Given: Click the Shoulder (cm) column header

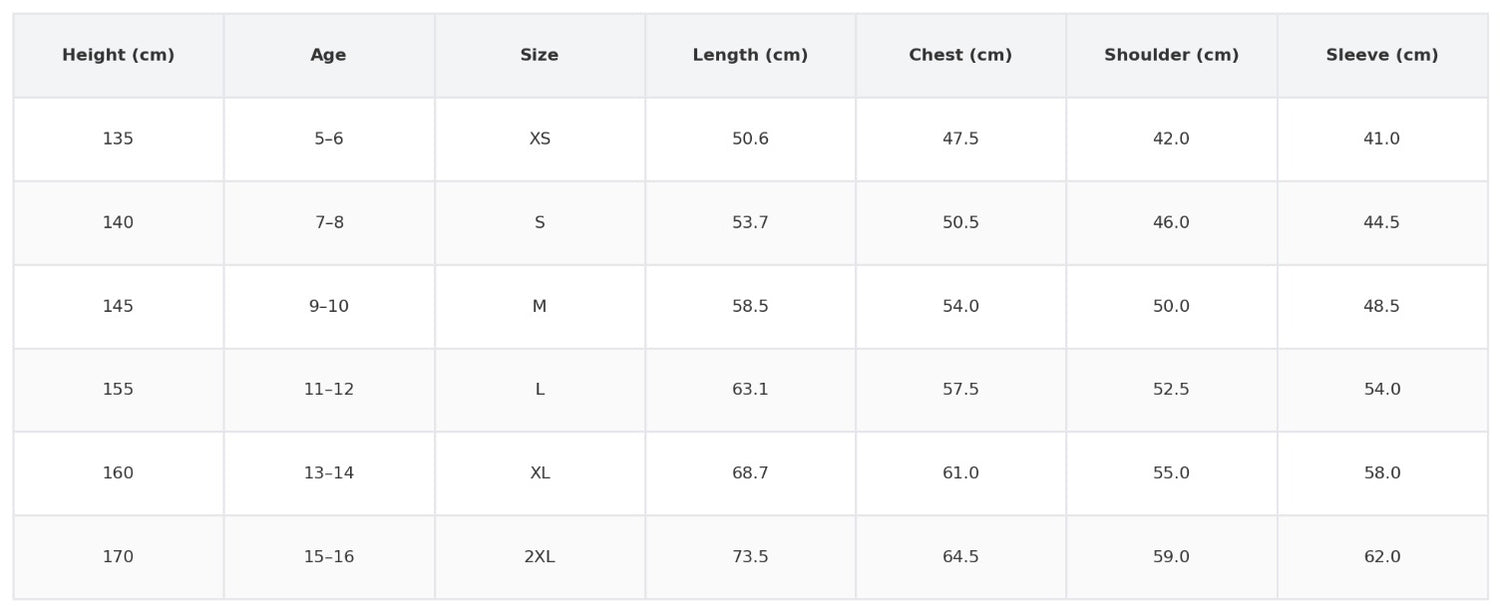Looking at the screenshot, I should pos(1172,56).
